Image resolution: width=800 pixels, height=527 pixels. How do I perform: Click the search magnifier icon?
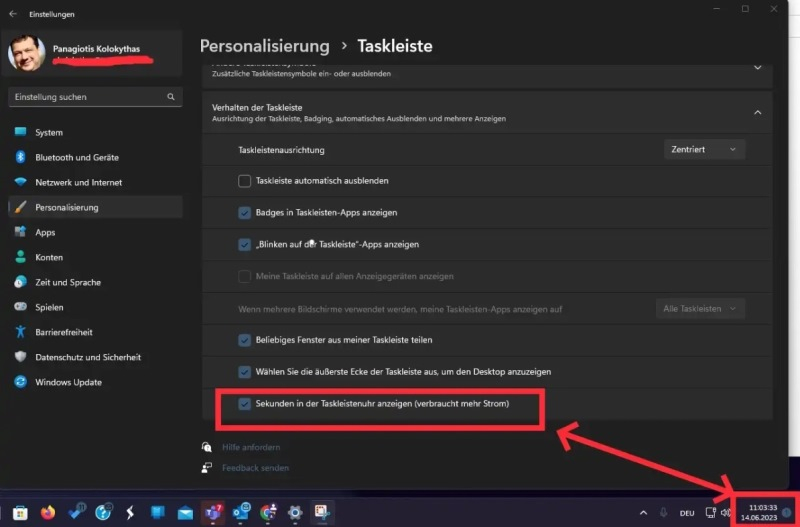[171, 97]
